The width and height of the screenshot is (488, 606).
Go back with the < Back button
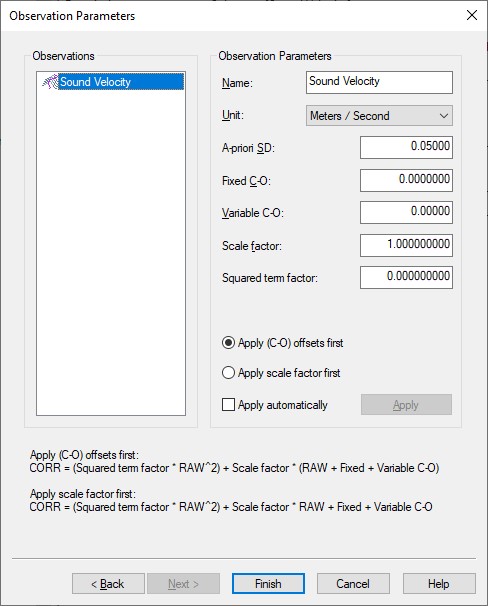pyautogui.click(x=108, y=584)
